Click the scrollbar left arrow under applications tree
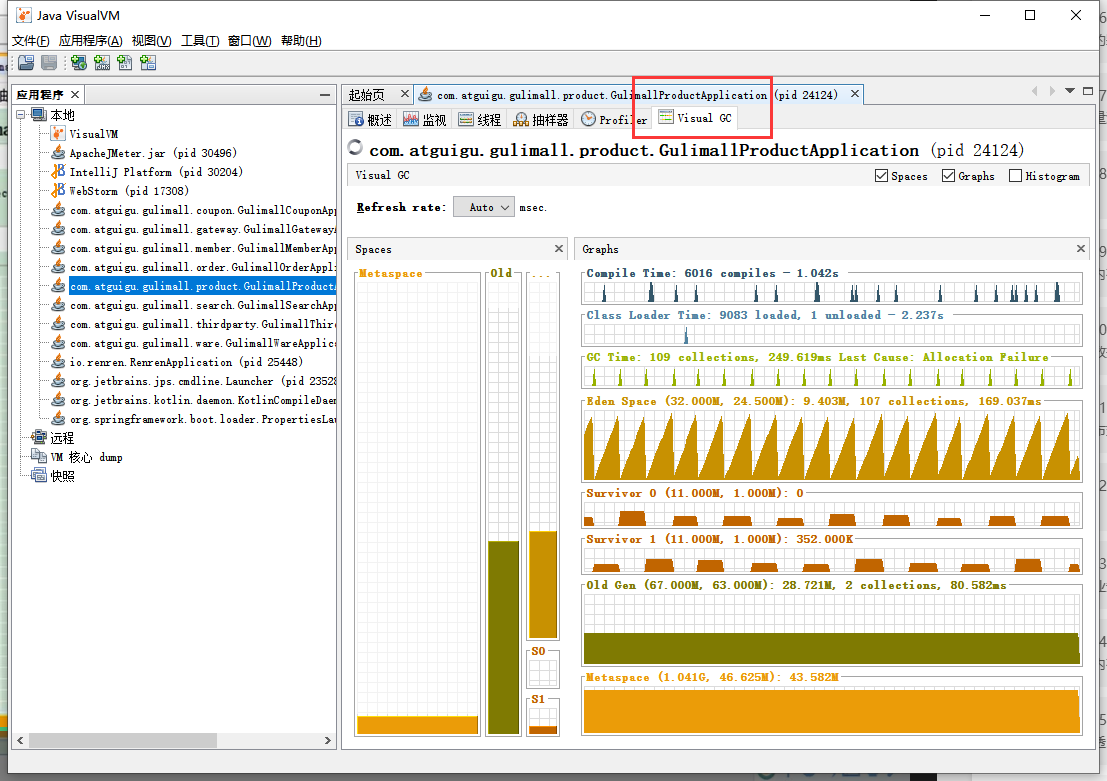Viewport: 1107px width, 781px height. [x=20, y=740]
